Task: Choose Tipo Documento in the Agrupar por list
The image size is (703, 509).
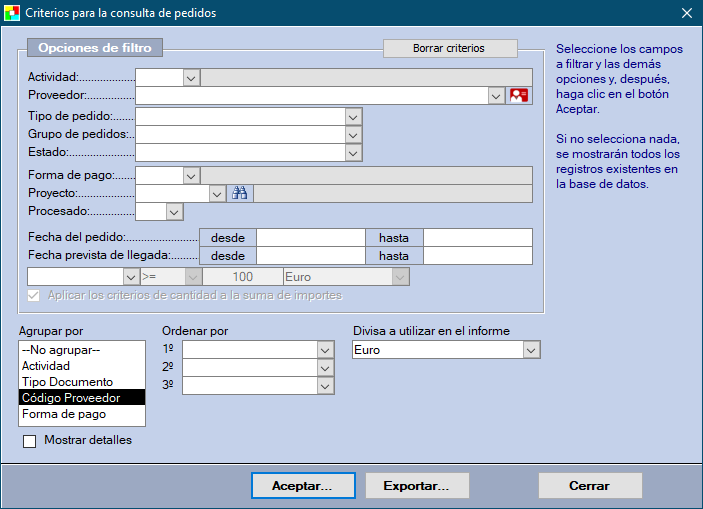Action: click(x=82, y=382)
